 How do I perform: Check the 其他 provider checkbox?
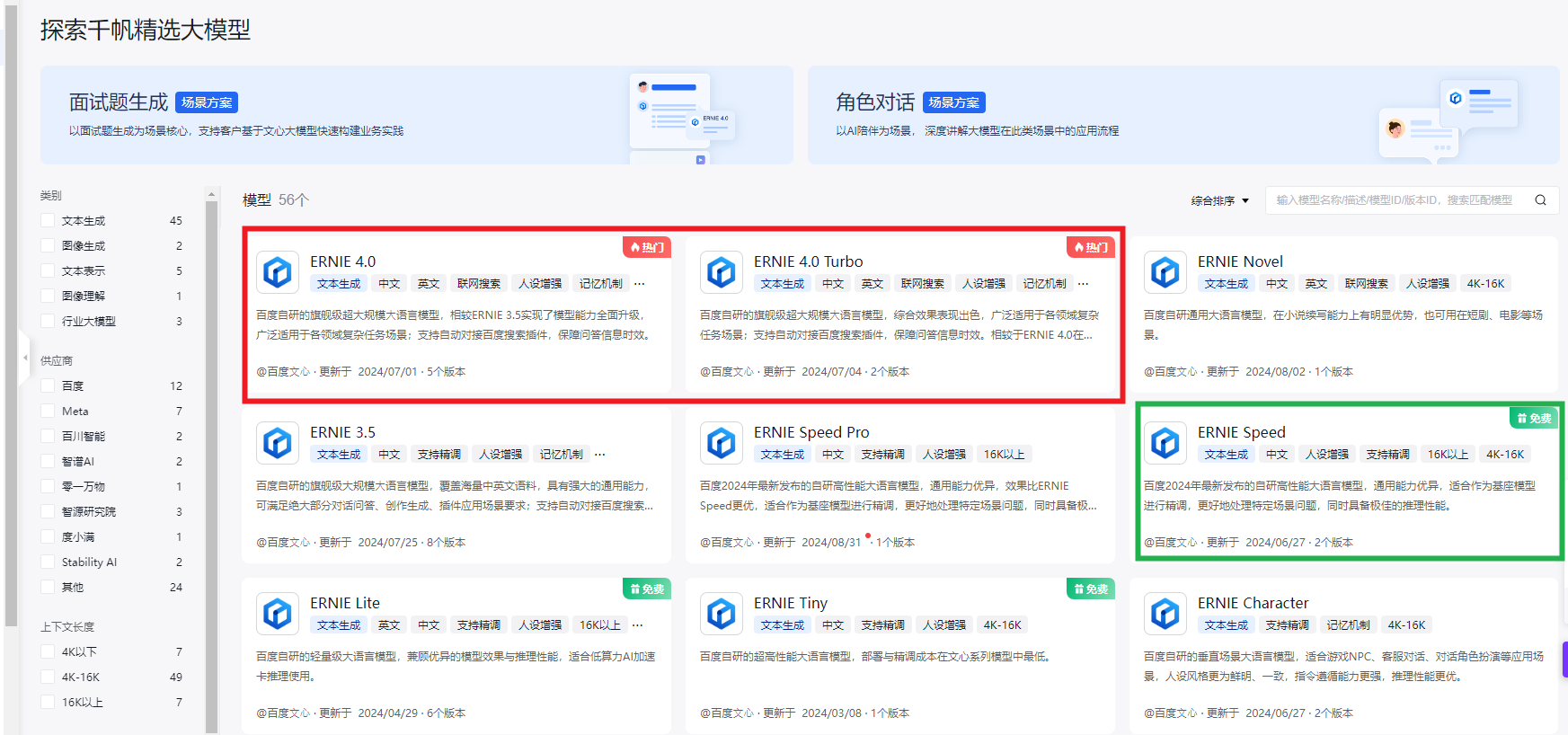pos(48,587)
